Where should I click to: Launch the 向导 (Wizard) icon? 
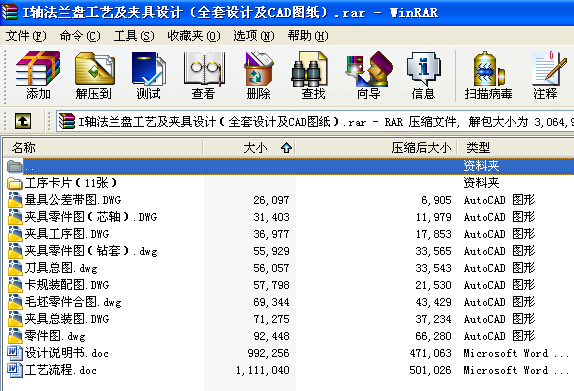point(369,68)
